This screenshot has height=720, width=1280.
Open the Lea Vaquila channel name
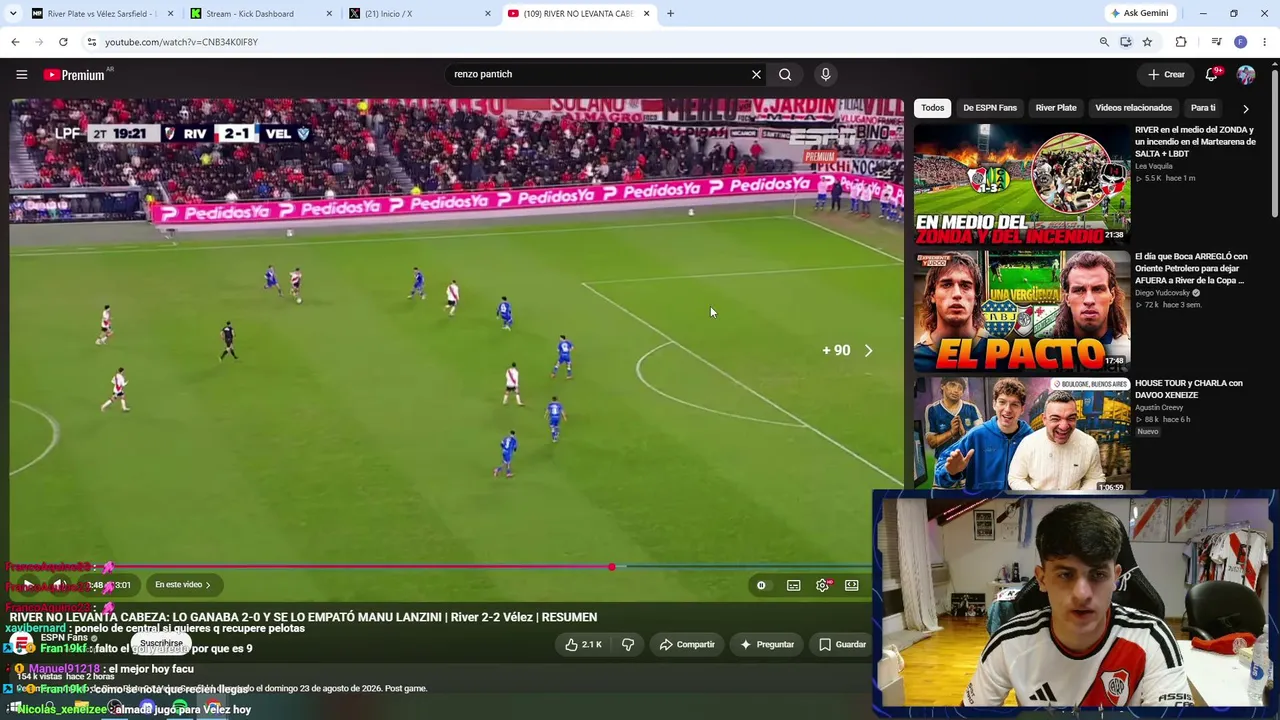click(x=1153, y=166)
